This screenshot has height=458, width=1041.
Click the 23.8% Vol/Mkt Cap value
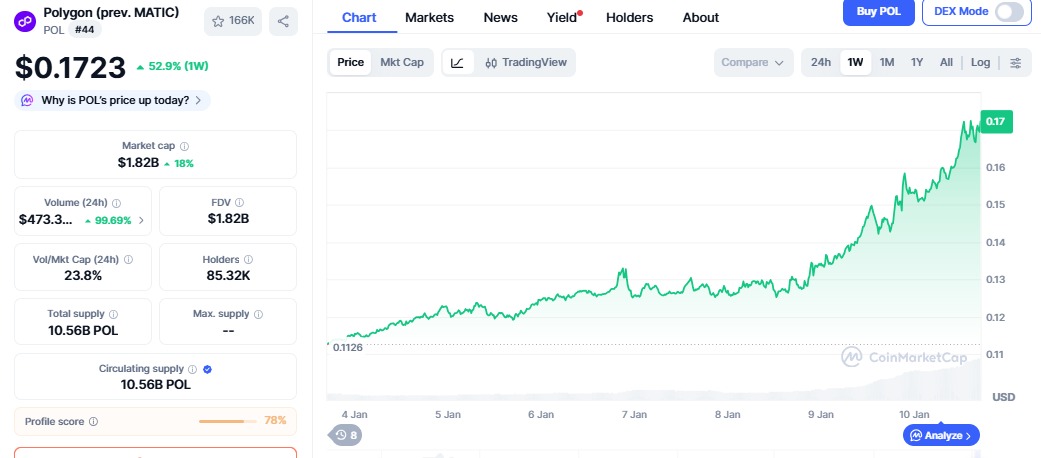[83, 275]
